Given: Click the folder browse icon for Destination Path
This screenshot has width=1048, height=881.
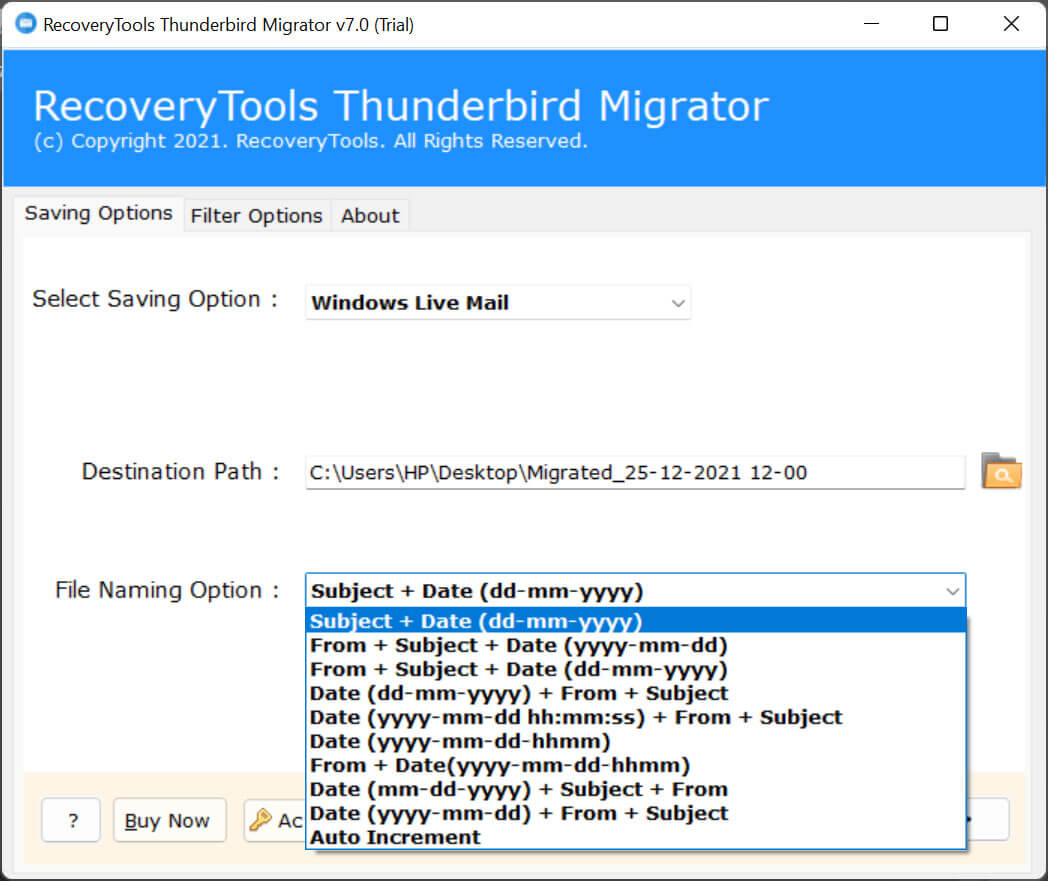Looking at the screenshot, I should pyautogui.click(x=1001, y=471).
